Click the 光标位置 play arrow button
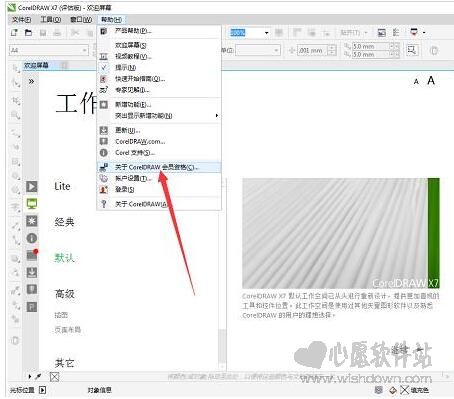 [42, 390]
